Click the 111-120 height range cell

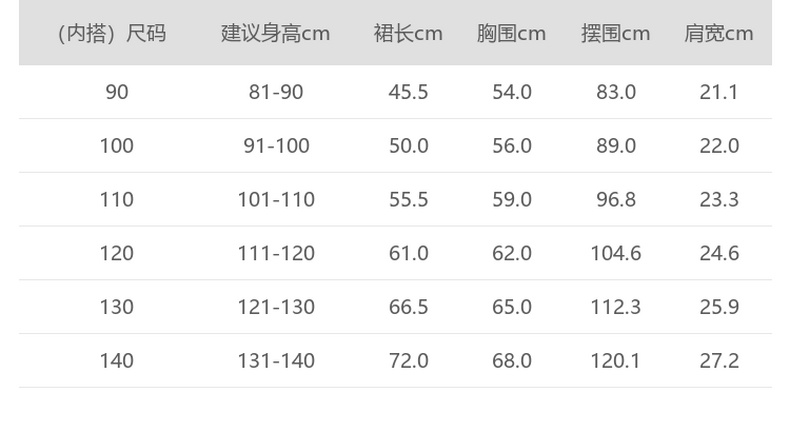coord(275,253)
